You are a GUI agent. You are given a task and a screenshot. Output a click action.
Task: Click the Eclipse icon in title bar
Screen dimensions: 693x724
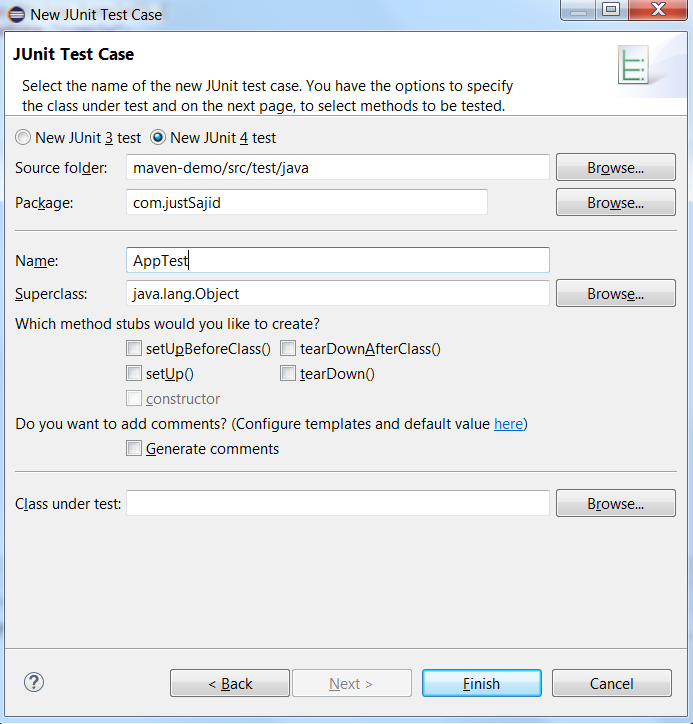pos(16,14)
